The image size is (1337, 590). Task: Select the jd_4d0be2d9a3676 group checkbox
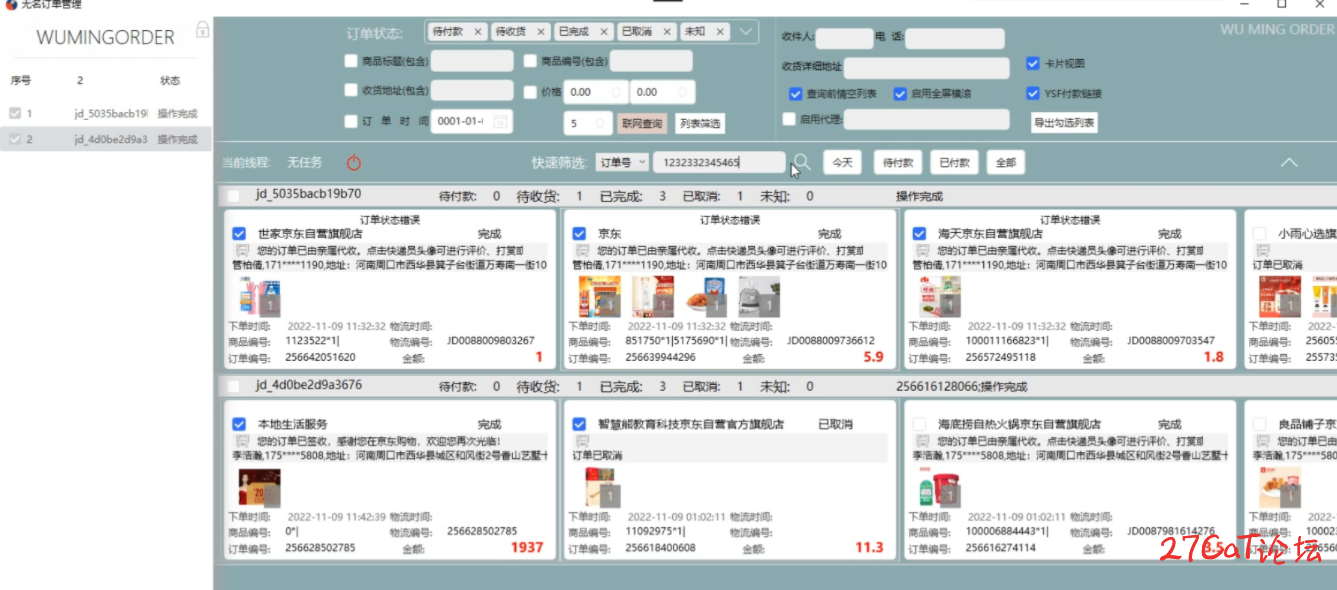point(233,386)
